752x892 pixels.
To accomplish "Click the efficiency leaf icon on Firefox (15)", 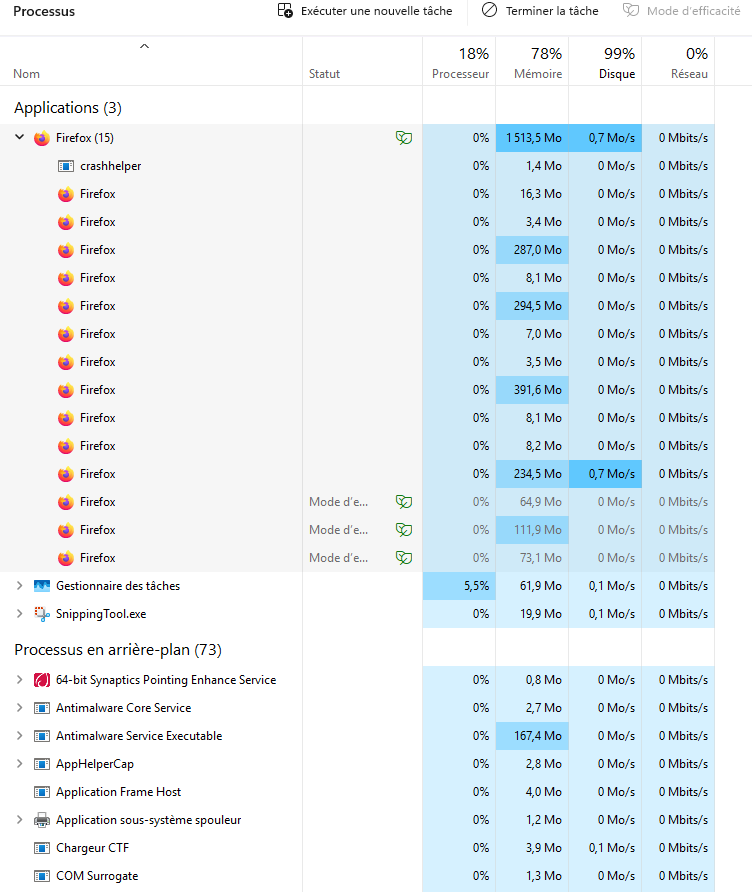I will point(404,138).
